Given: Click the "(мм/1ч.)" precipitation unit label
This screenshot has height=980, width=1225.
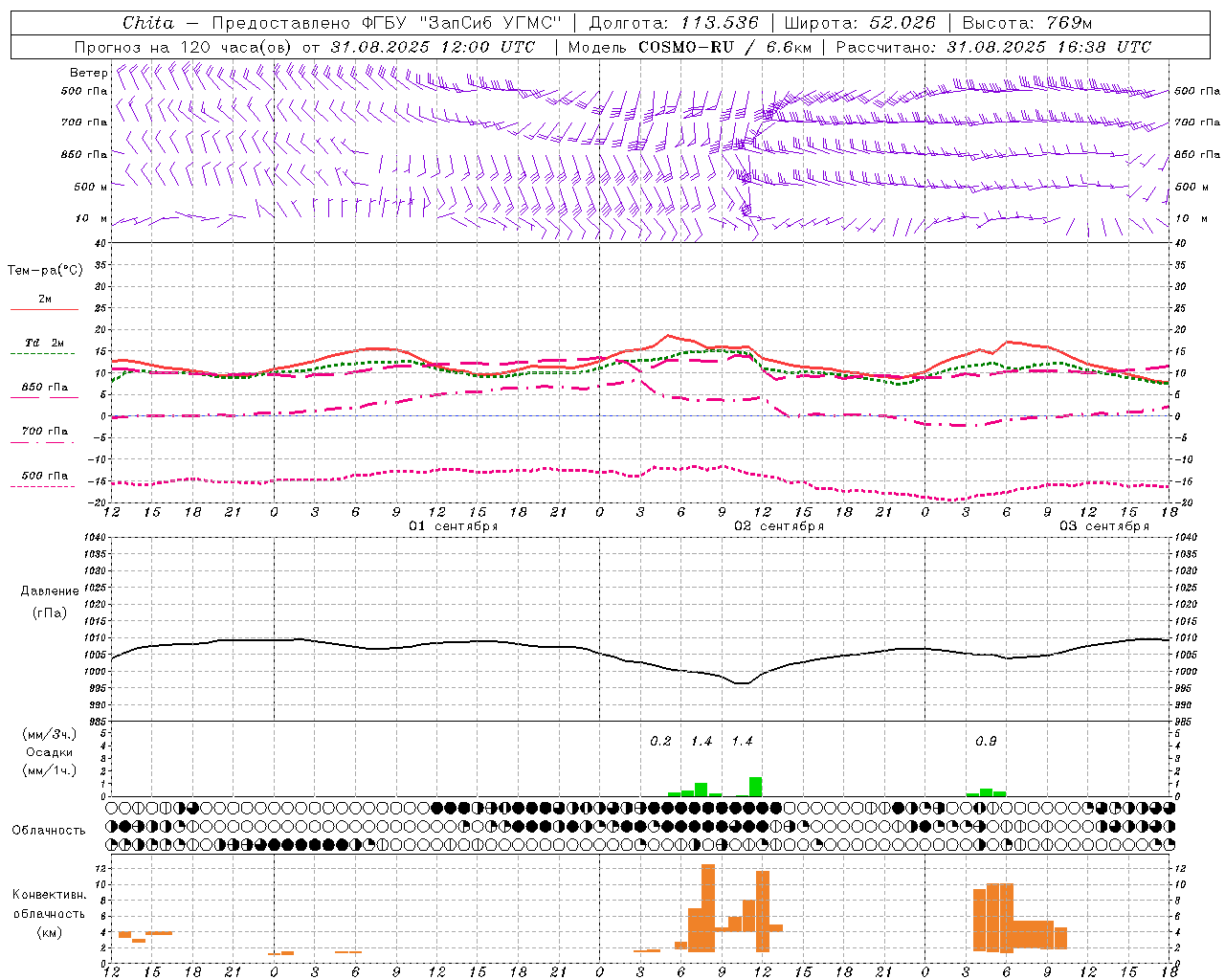Looking at the screenshot, I should 50,770.
